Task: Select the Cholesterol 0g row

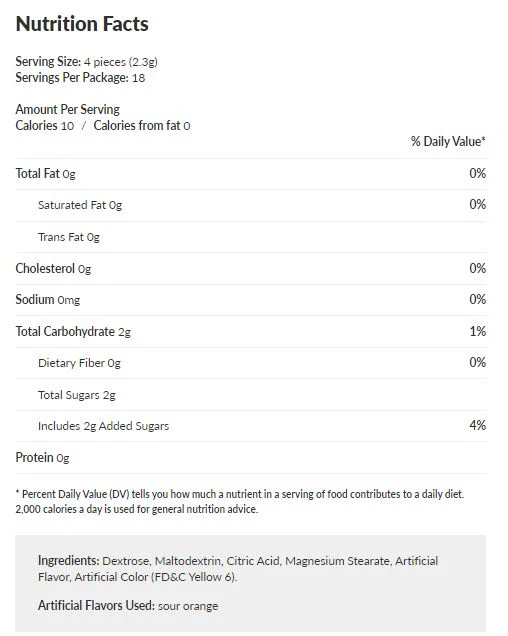Action: [251, 269]
